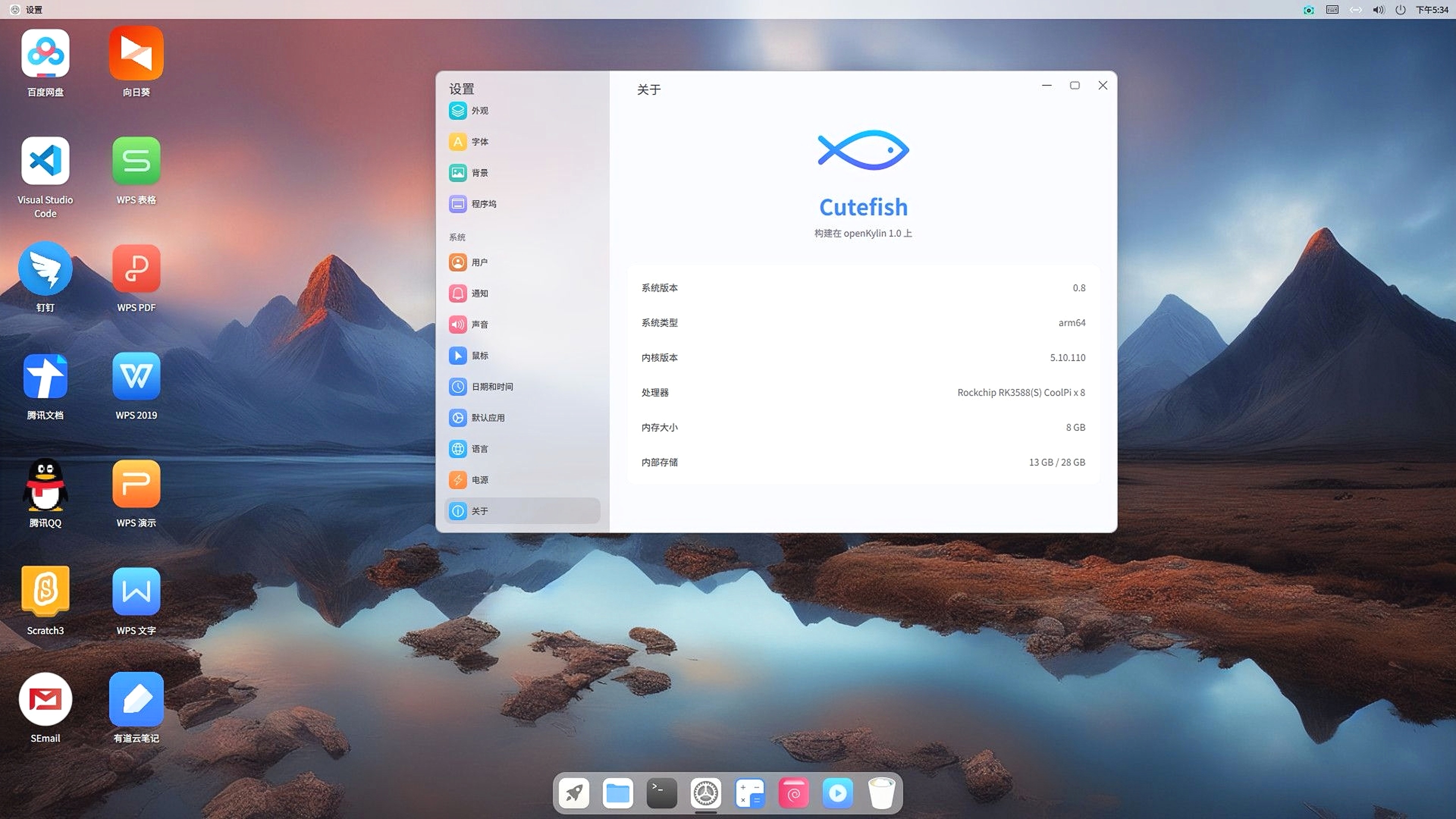Image resolution: width=1456 pixels, height=819 pixels.
Task: Launch the calculator from the dock
Action: point(750,794)
